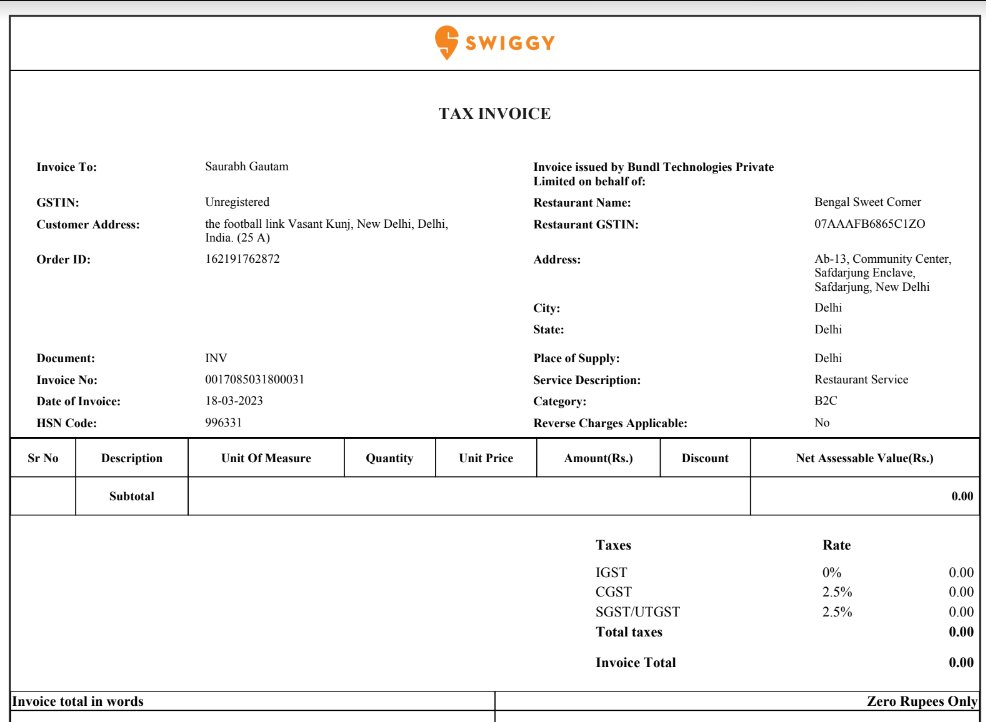Select the Unregistered GSTIN value
Image resolution: width=986 pixels, height=722 pixels.
(237, 202)
